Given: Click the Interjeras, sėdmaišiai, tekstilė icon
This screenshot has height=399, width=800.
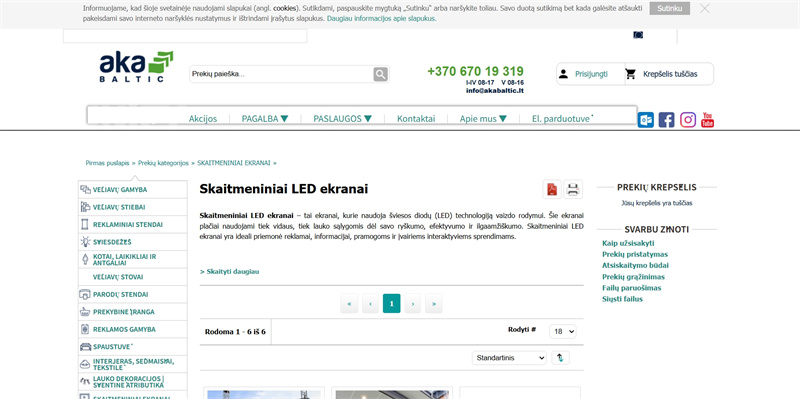Looking at the screenshot, I should tap(85, 364).
